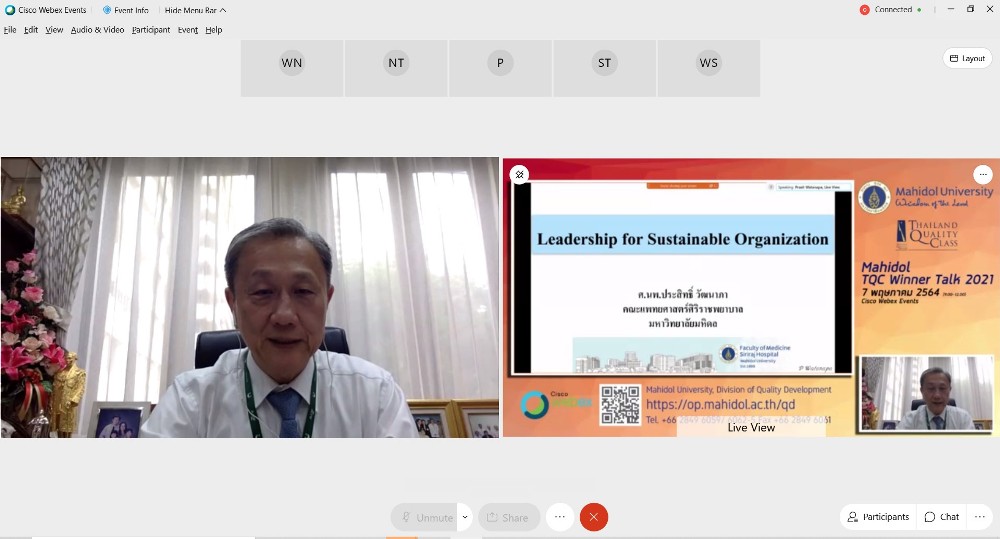
Task: Open the Audio & Video menu
Action: [x=97, y=30]
